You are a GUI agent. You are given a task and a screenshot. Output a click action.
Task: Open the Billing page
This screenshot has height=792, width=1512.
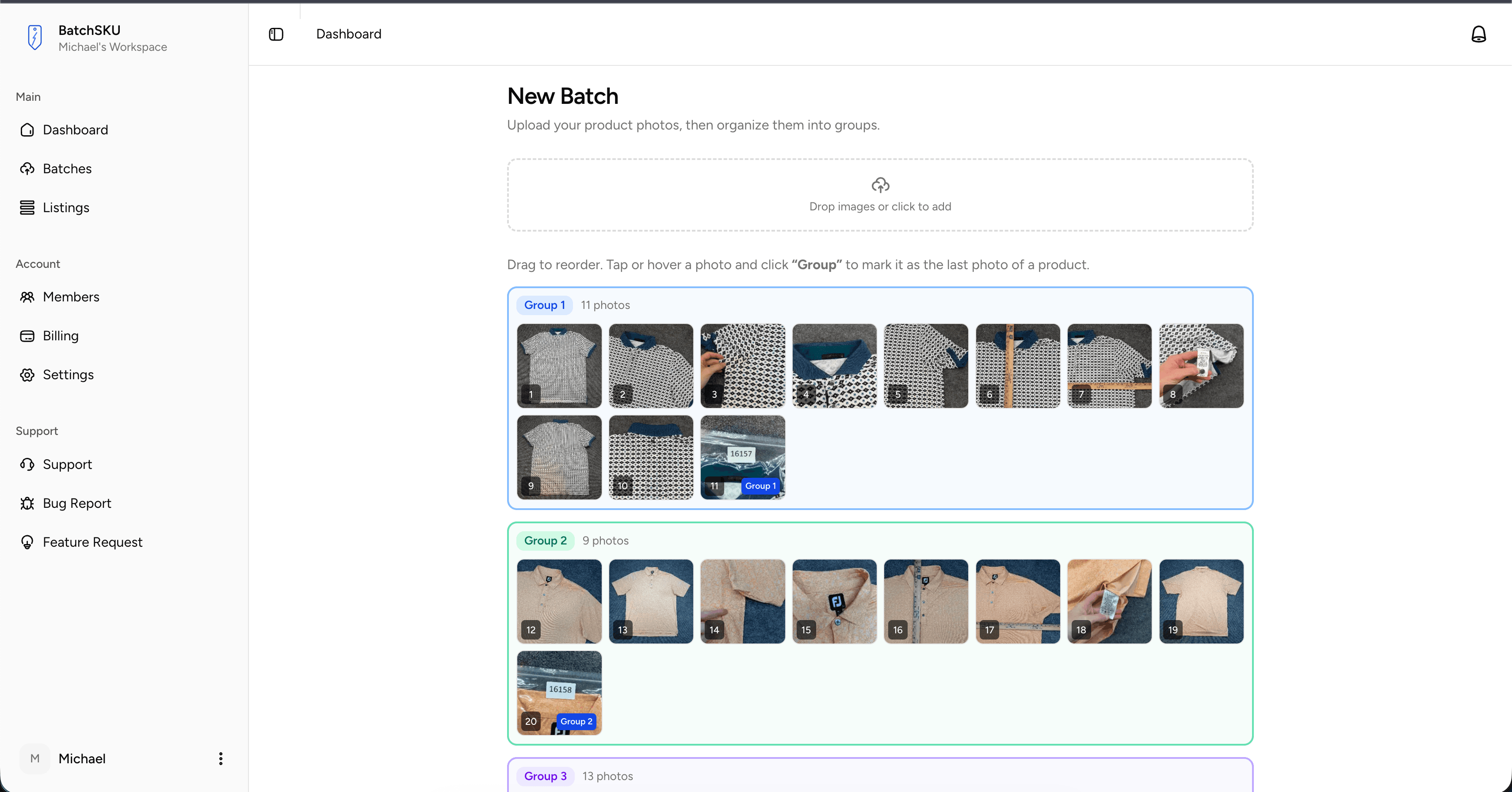(61, 335)
